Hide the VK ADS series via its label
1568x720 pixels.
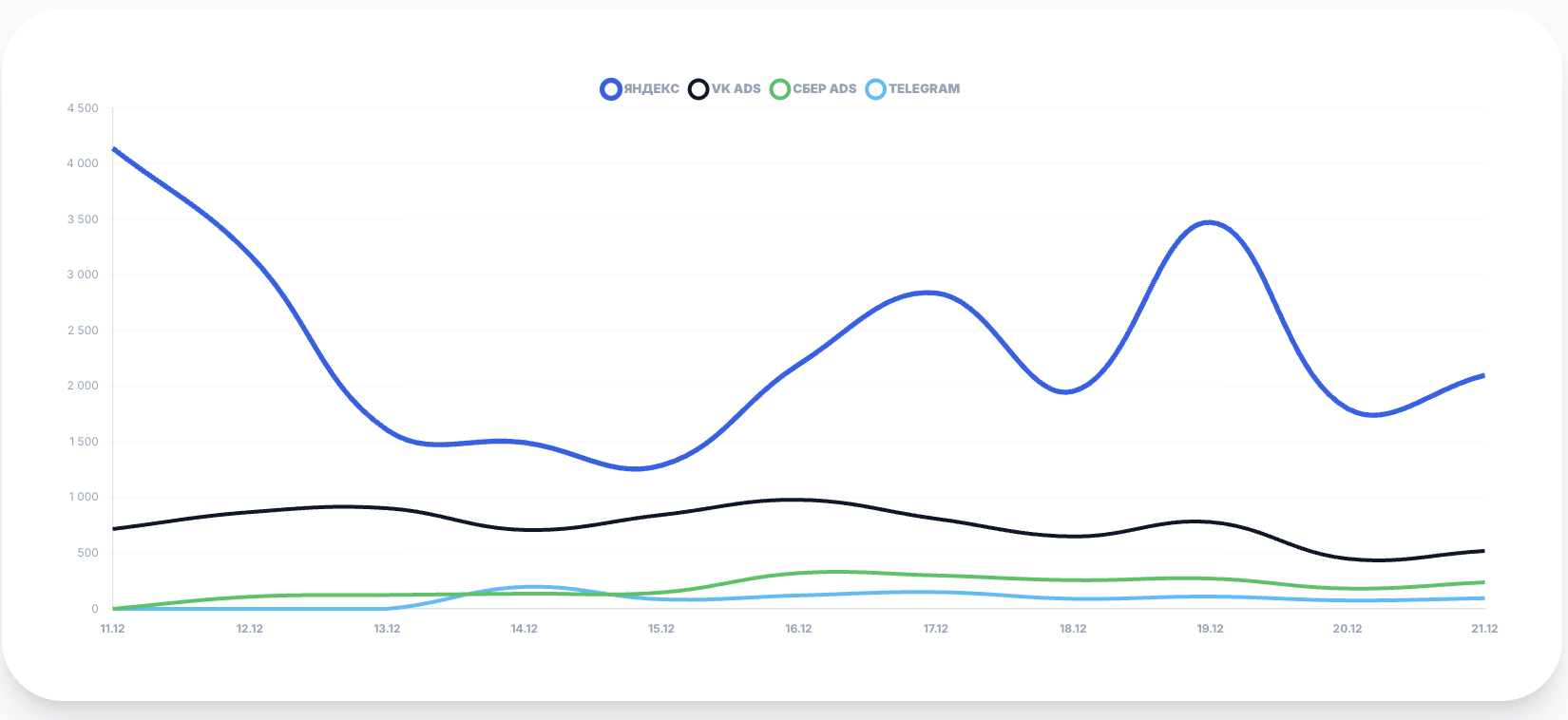coord(736,89)
